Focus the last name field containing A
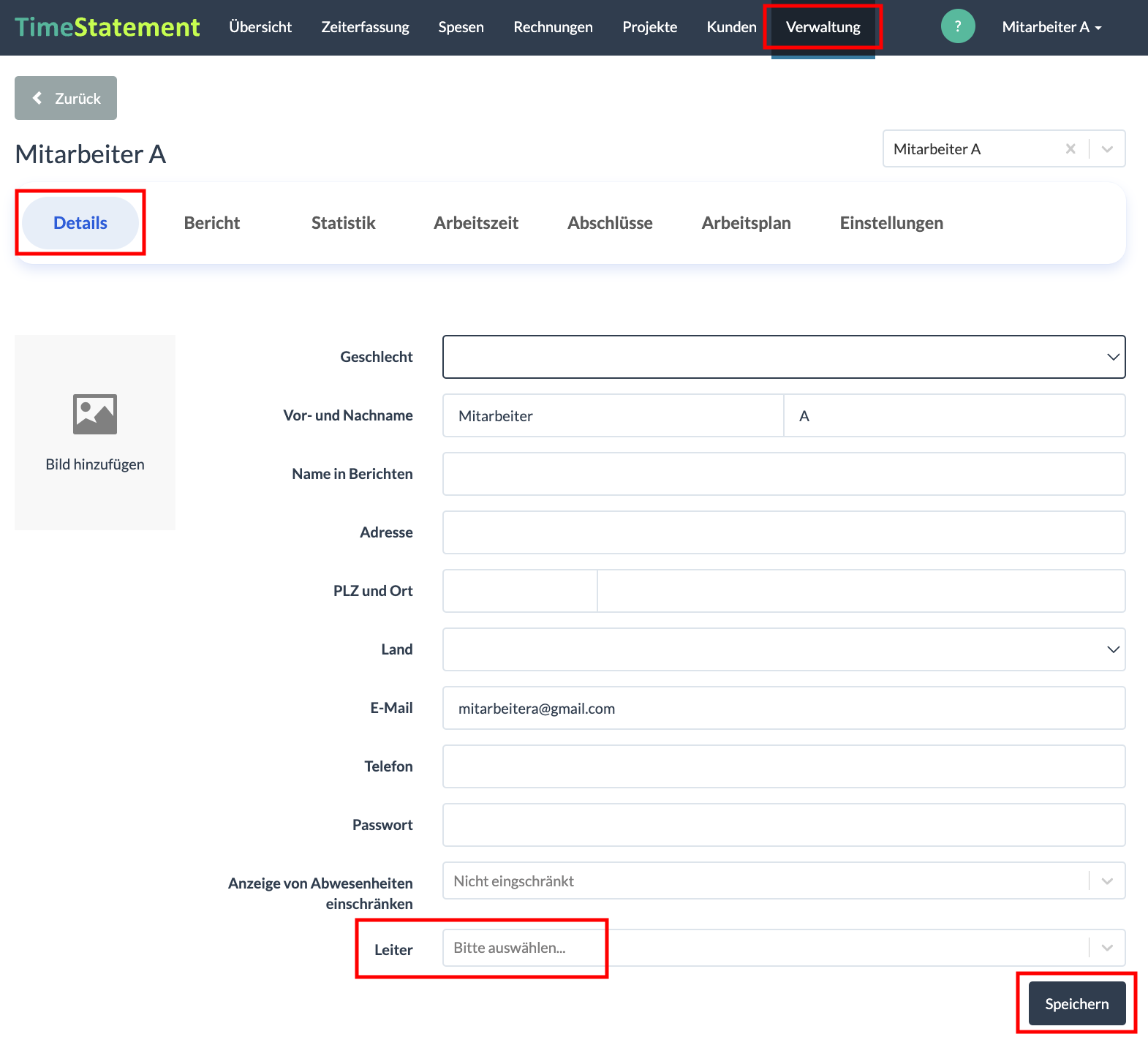The image size is (1148, 1056). pos(955,415)
